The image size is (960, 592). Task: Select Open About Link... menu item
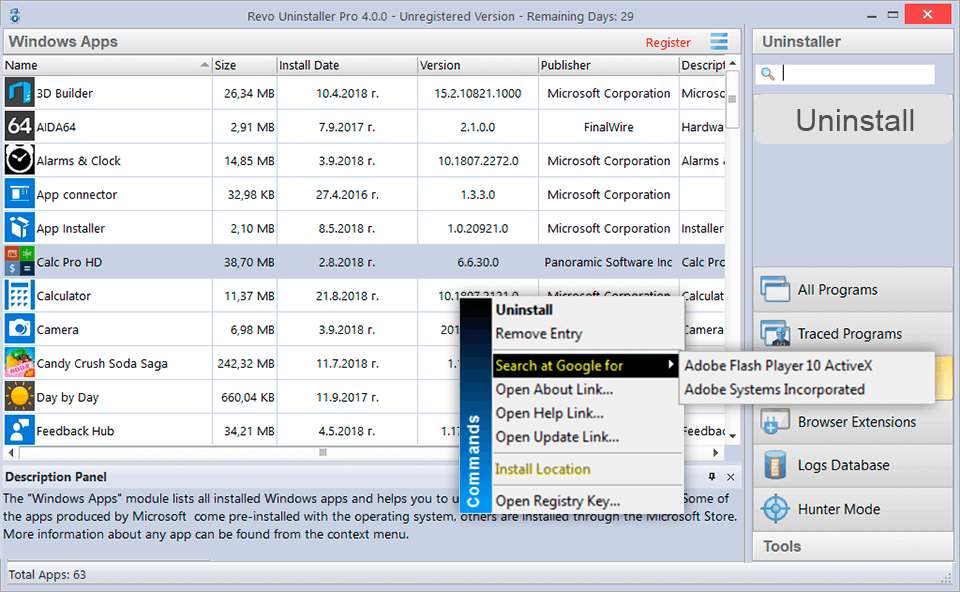pos(587,389)
